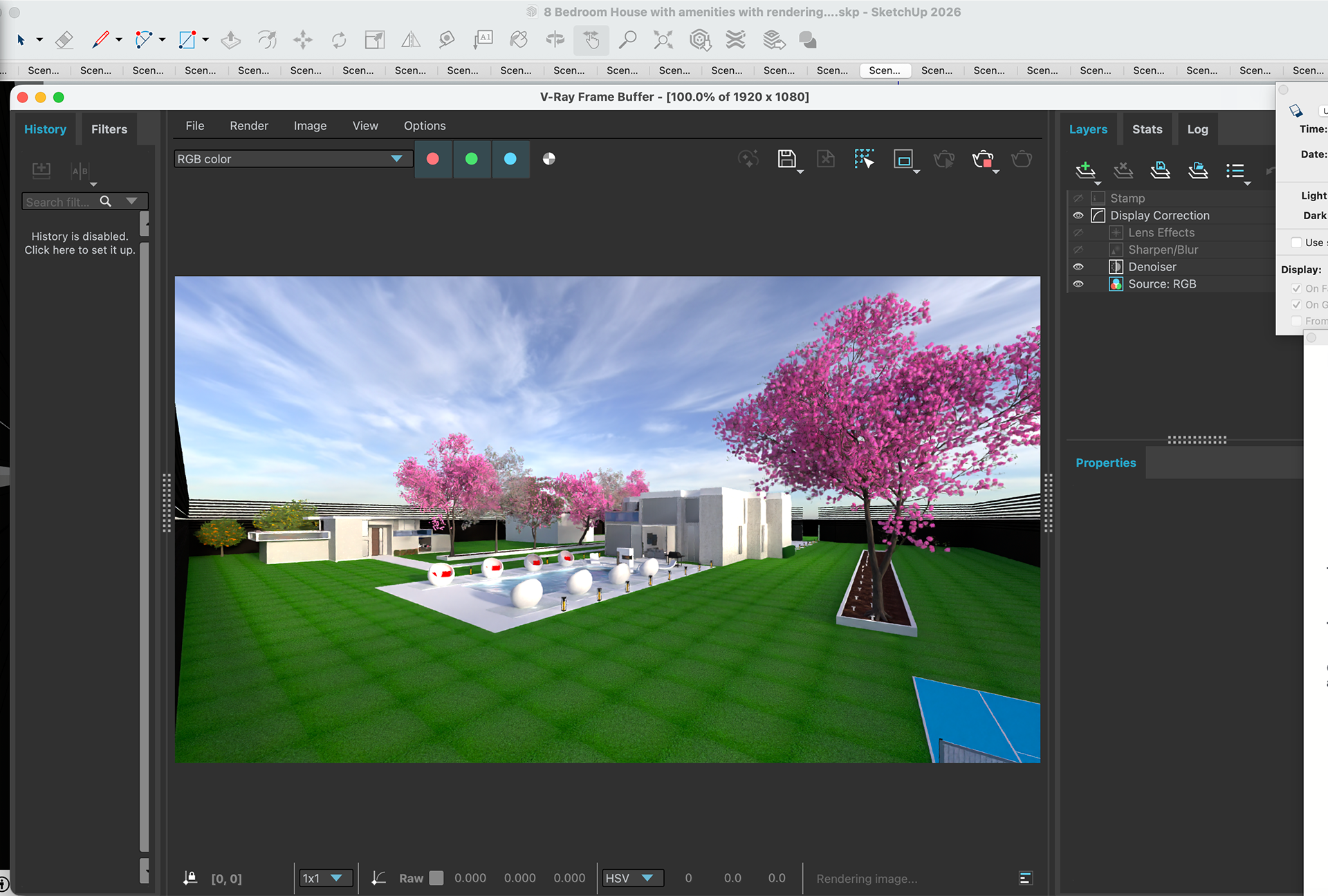Viewport: 1328px width, 896px height.
Task: Activate the region render selection icon
Action: (x=864, y=159)
